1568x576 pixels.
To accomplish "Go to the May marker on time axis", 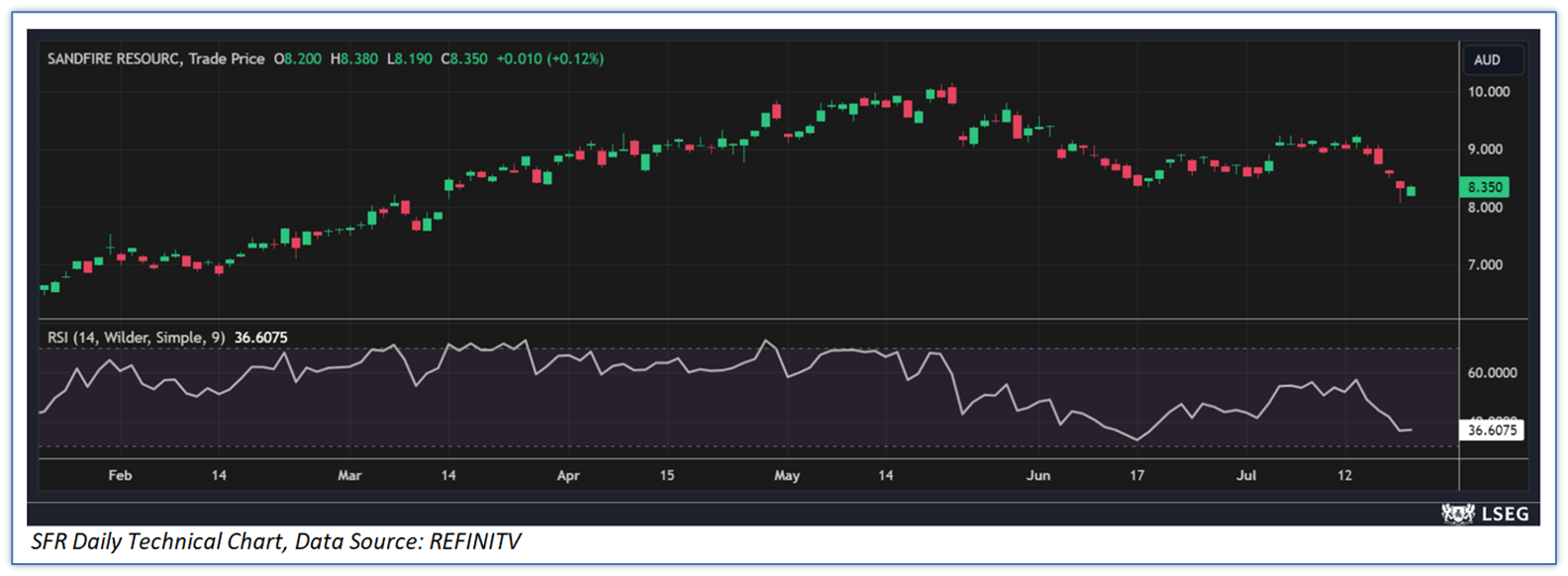I will (787, 476).
